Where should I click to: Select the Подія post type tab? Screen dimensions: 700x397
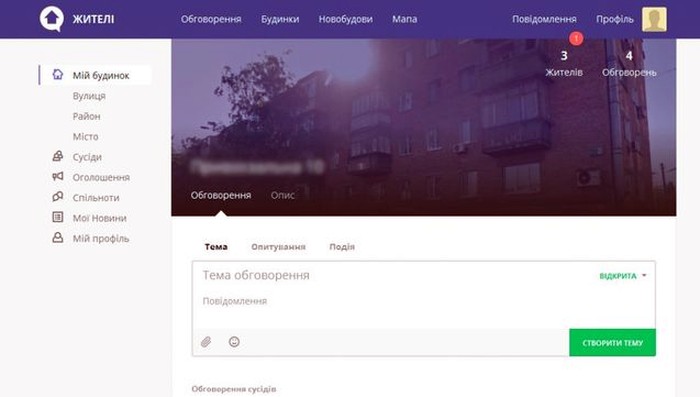342,247
